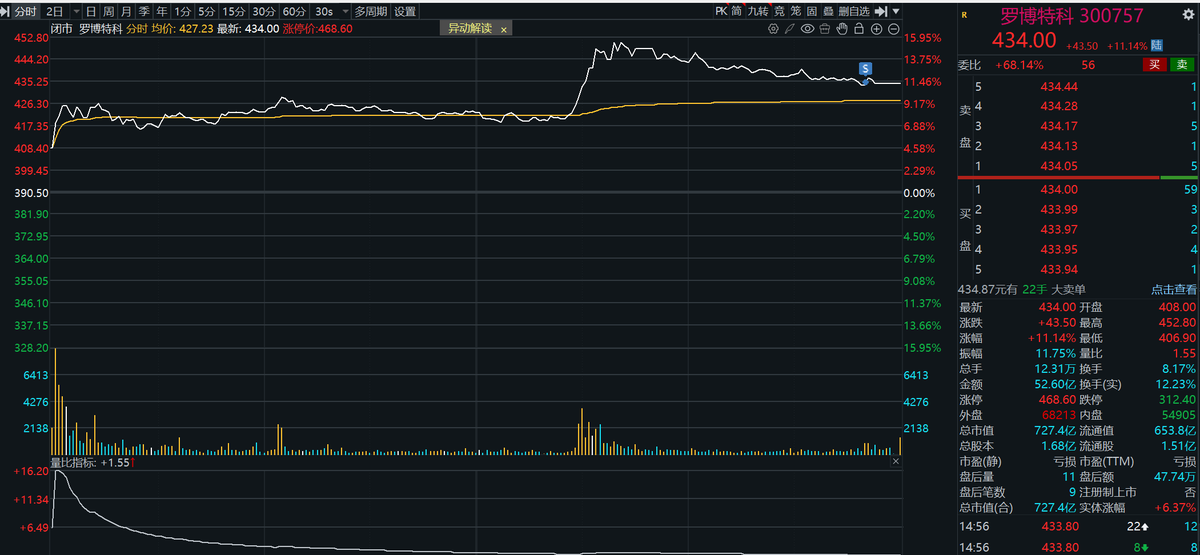
Task: Click the 换手 value 8.17%
Action: 1179,368
